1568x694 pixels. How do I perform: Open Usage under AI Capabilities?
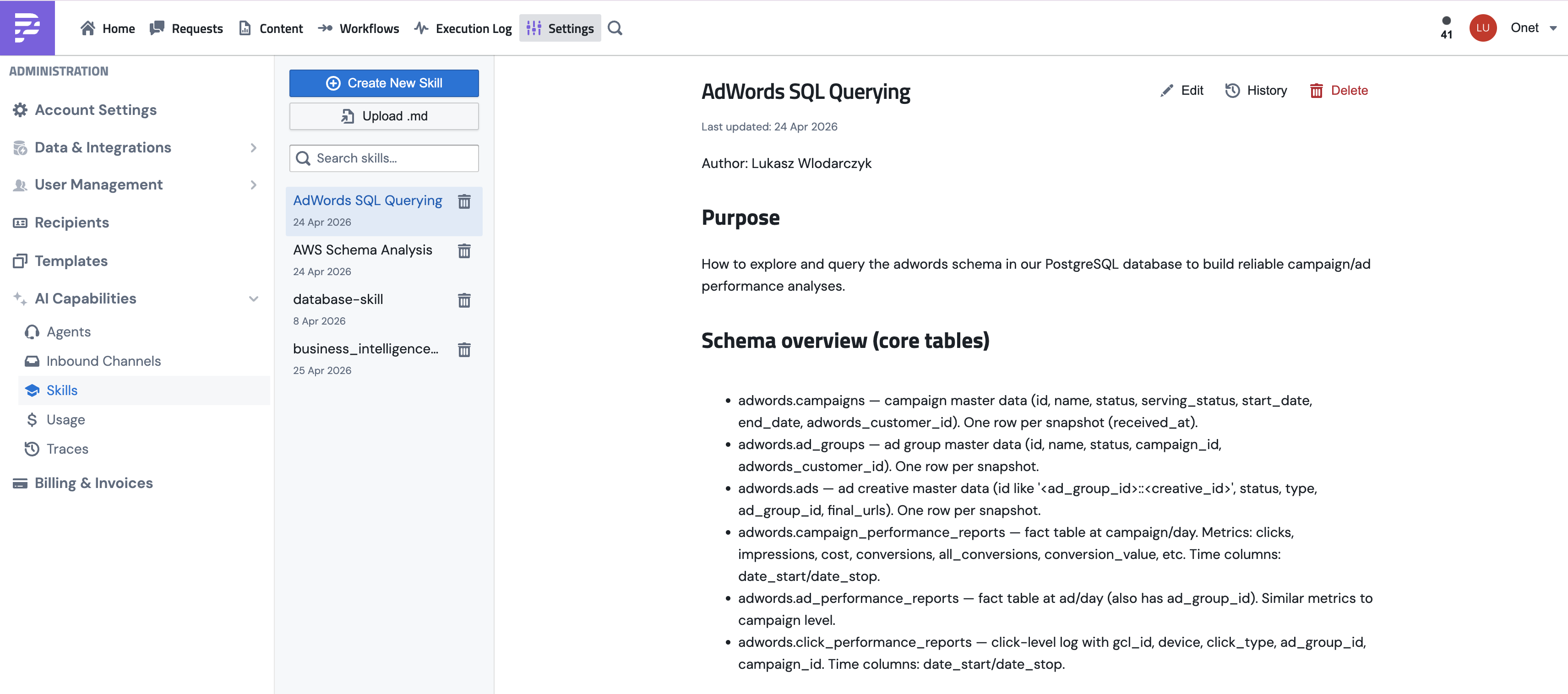click(x=66, y=420)
